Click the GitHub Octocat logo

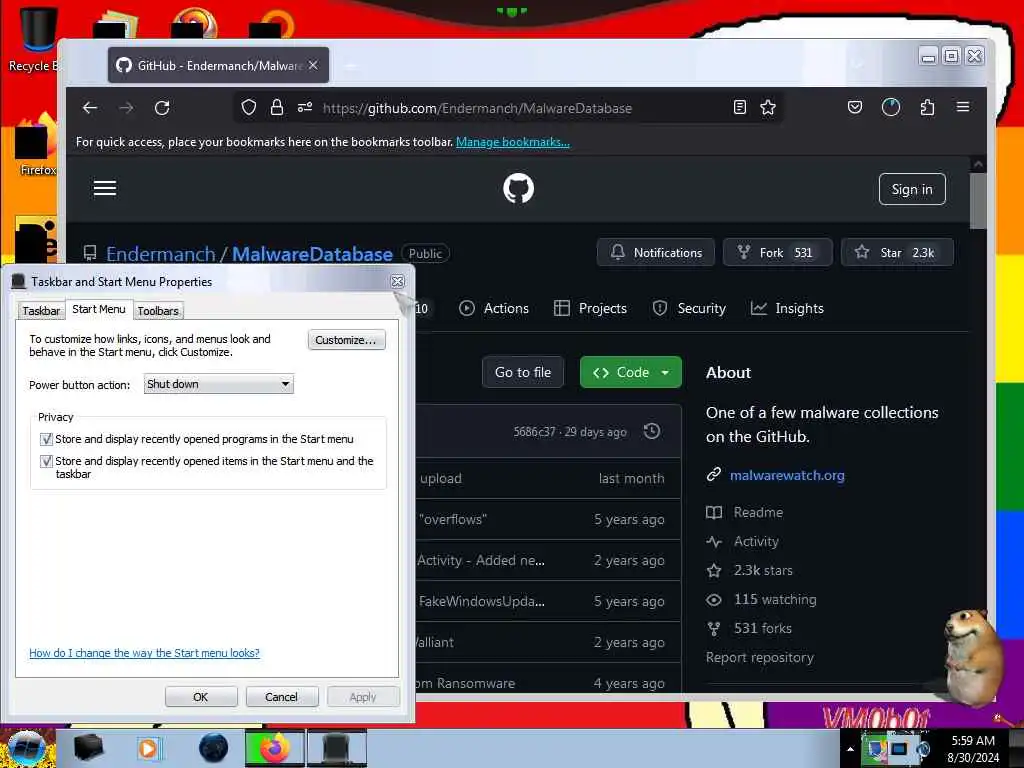click(519, 189)
